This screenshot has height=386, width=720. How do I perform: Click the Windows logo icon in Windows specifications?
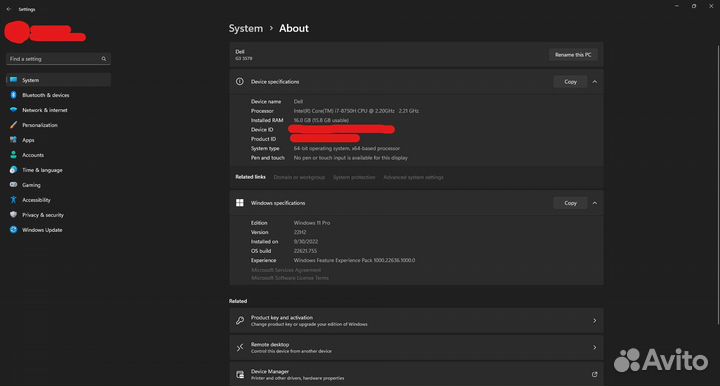pyautogui.click(x=240, y=203)
